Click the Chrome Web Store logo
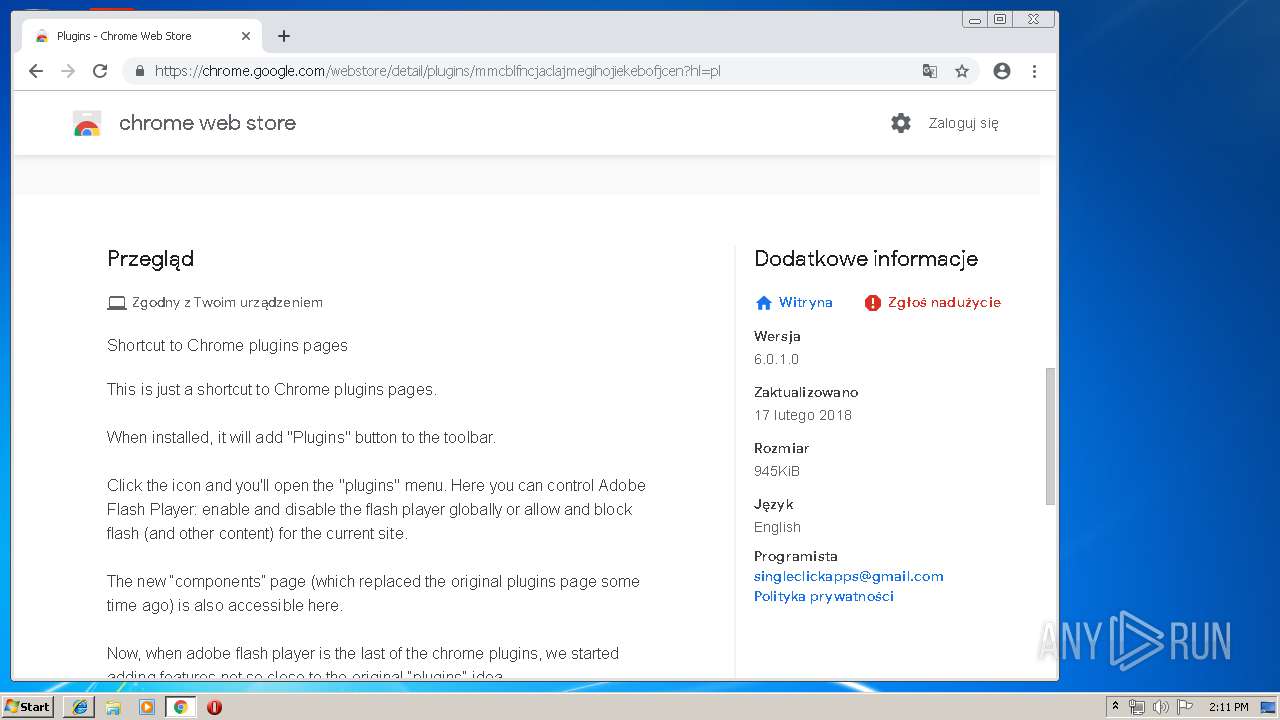This screenshot has width=1280, height=720. coord(87,123)
